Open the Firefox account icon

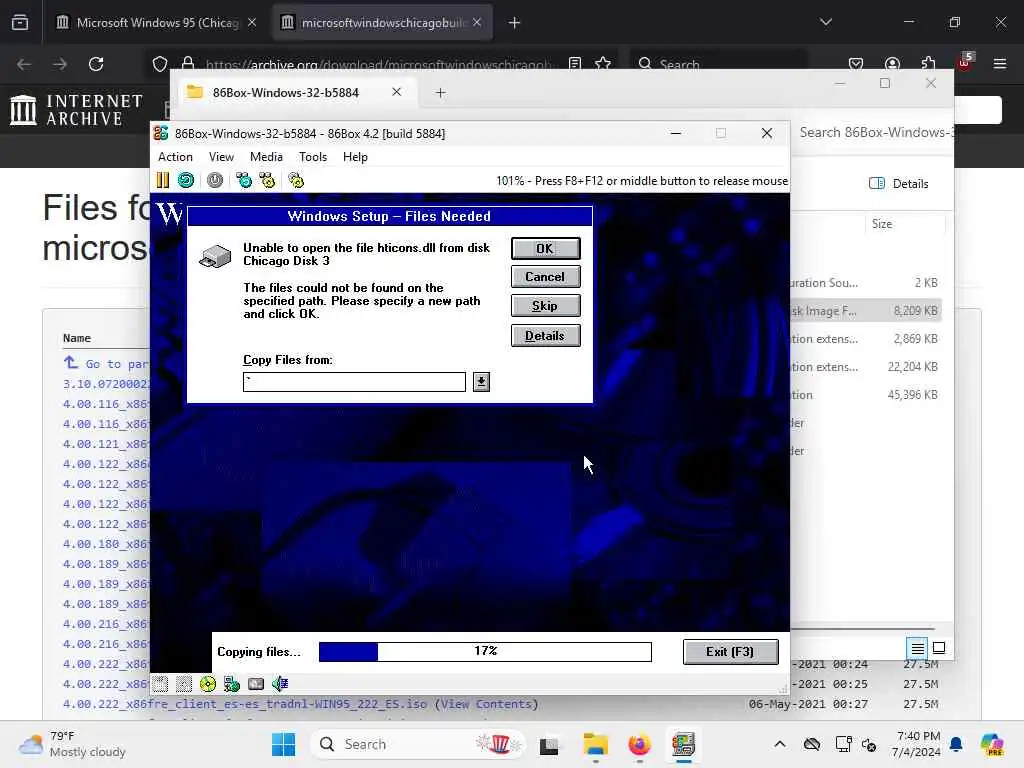(892, 64)
